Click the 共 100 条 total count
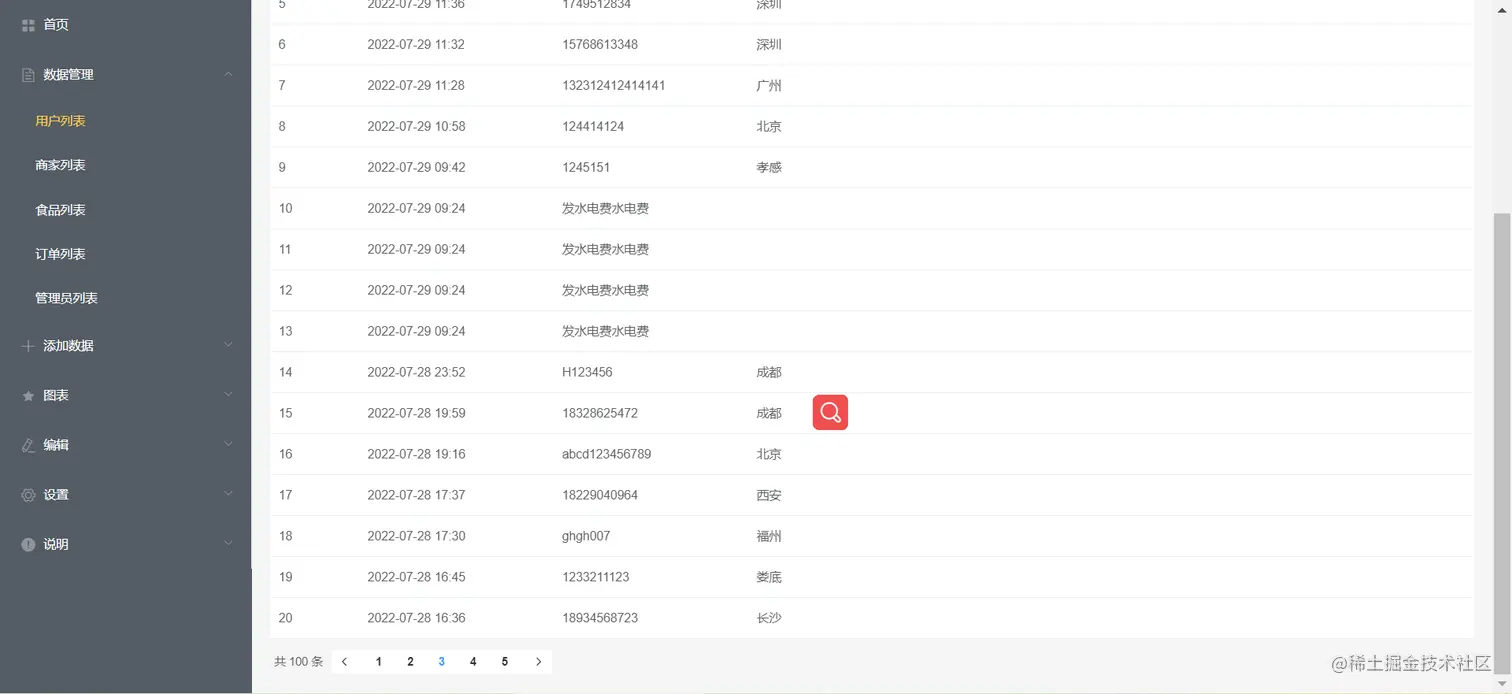 [299, 662]
